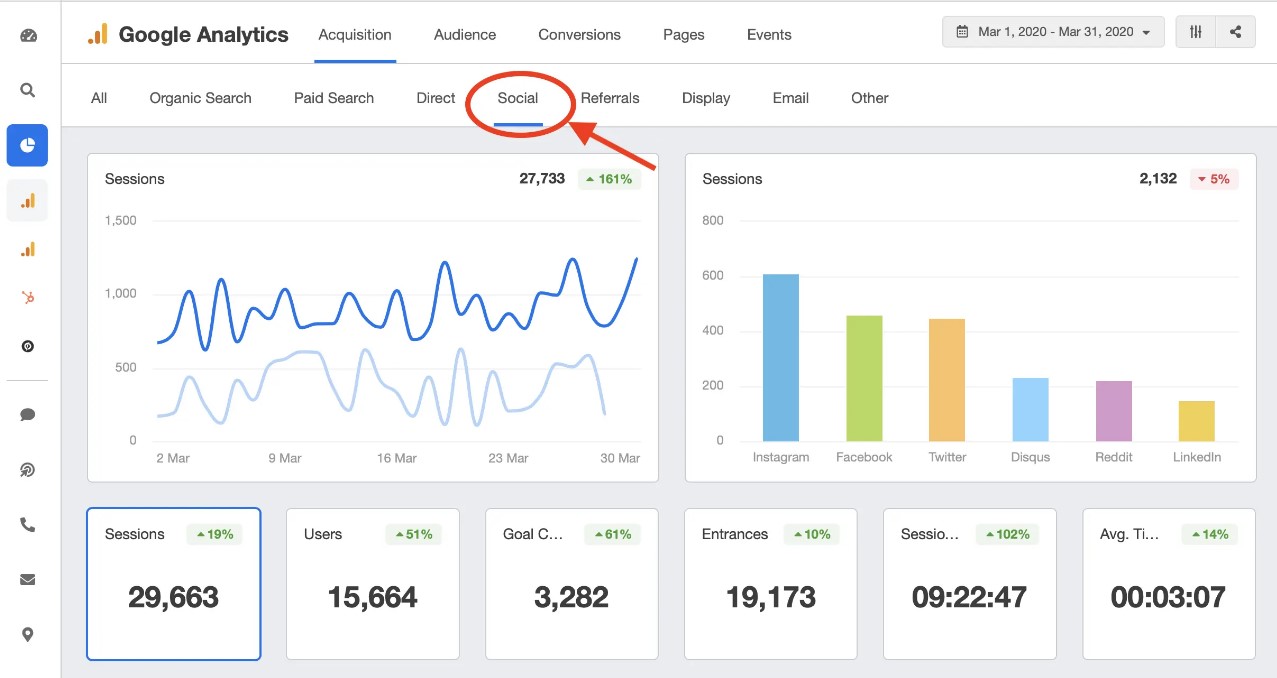Click the chat bubble icon in sidebar
1277x678 pixels.
tap(28, 415)
